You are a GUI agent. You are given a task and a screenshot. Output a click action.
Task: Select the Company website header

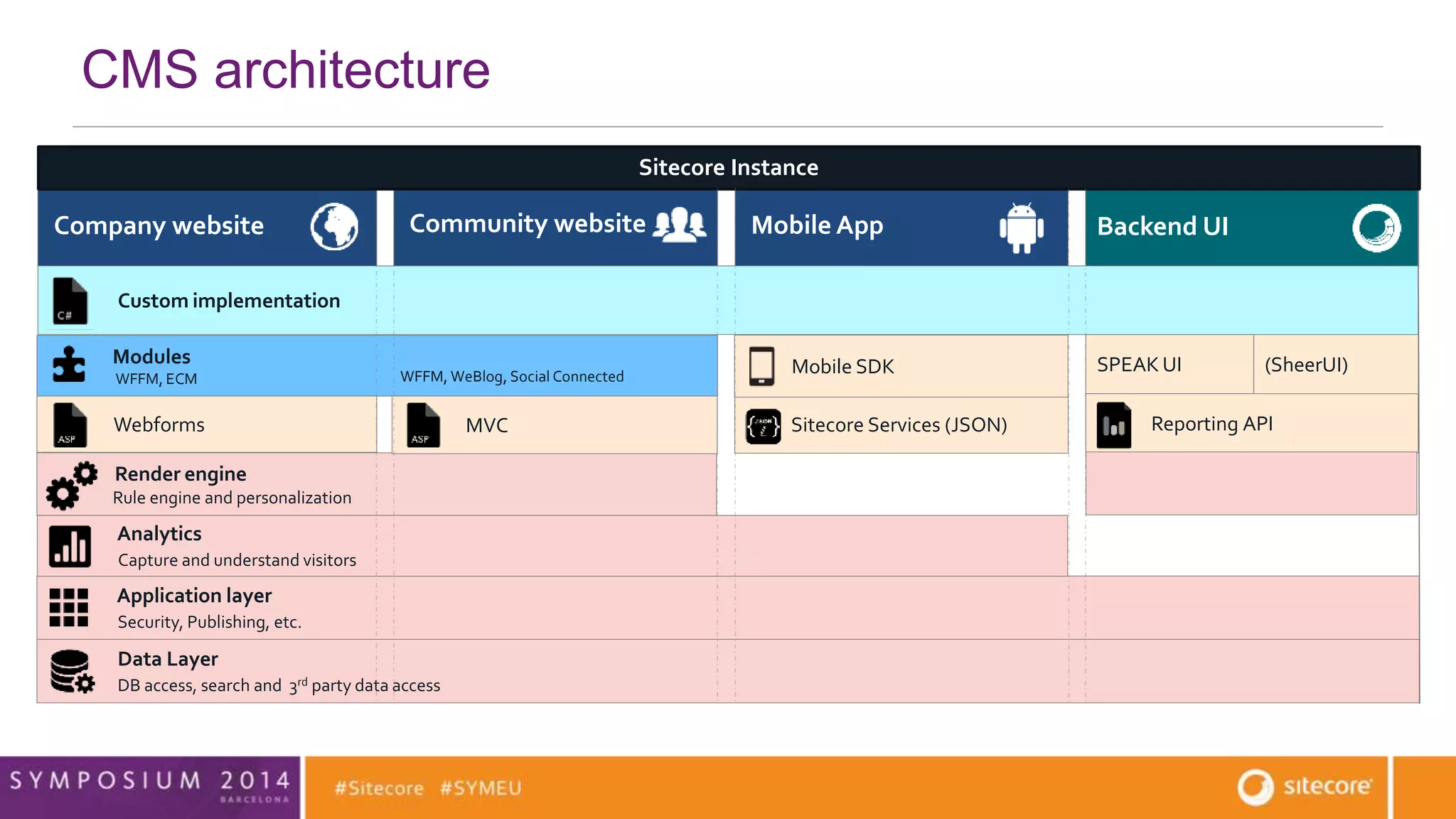tap(207, 227)
